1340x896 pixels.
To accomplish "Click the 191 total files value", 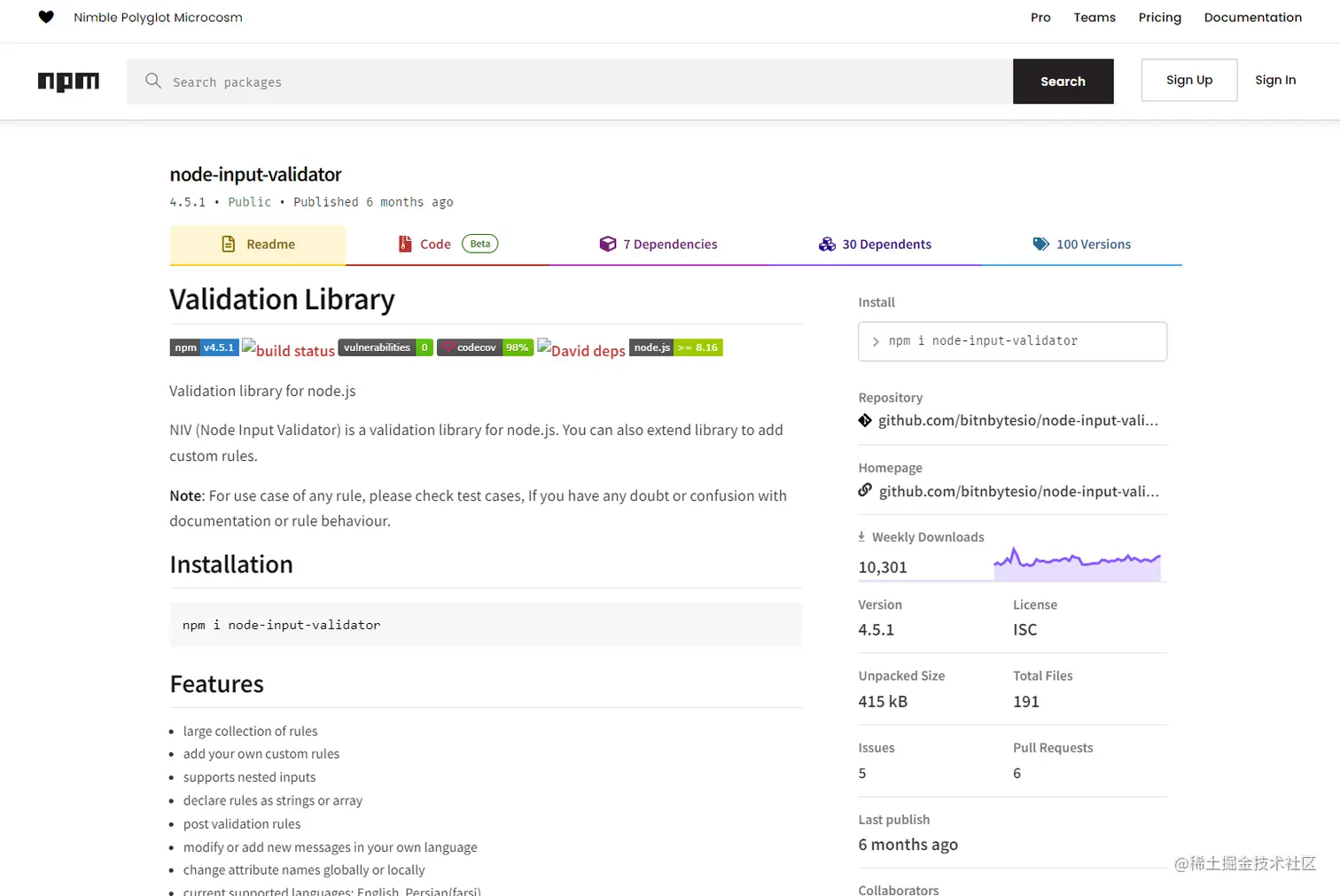I will (x=1026, y=701).
